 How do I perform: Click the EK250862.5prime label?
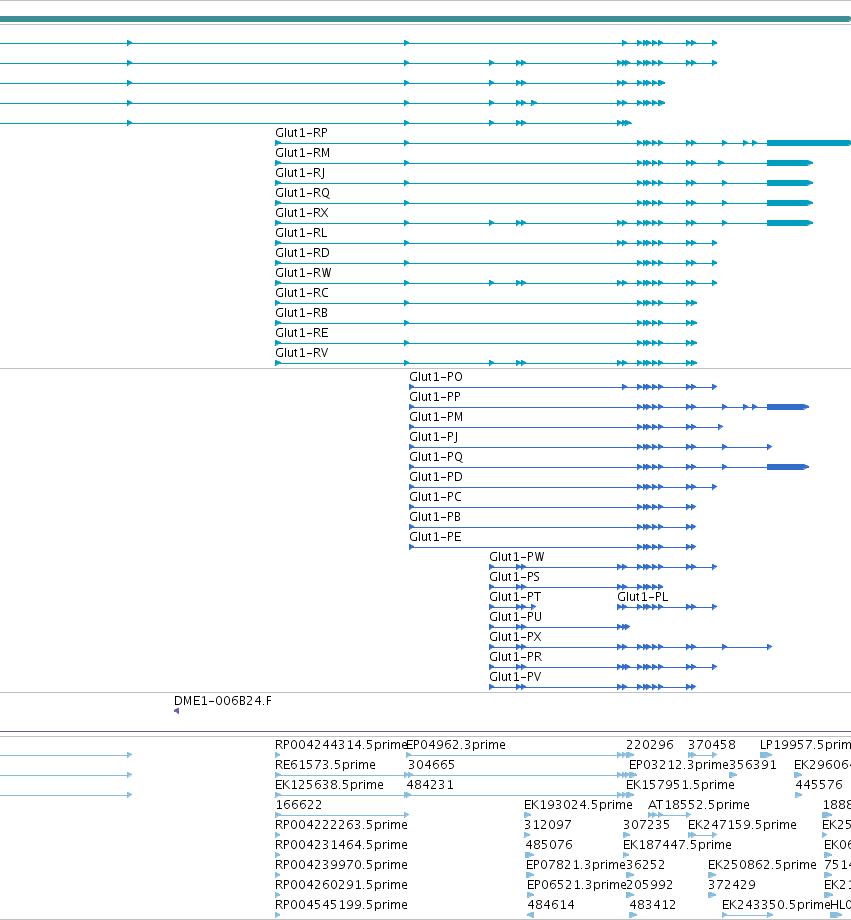[x=762, y=864]
